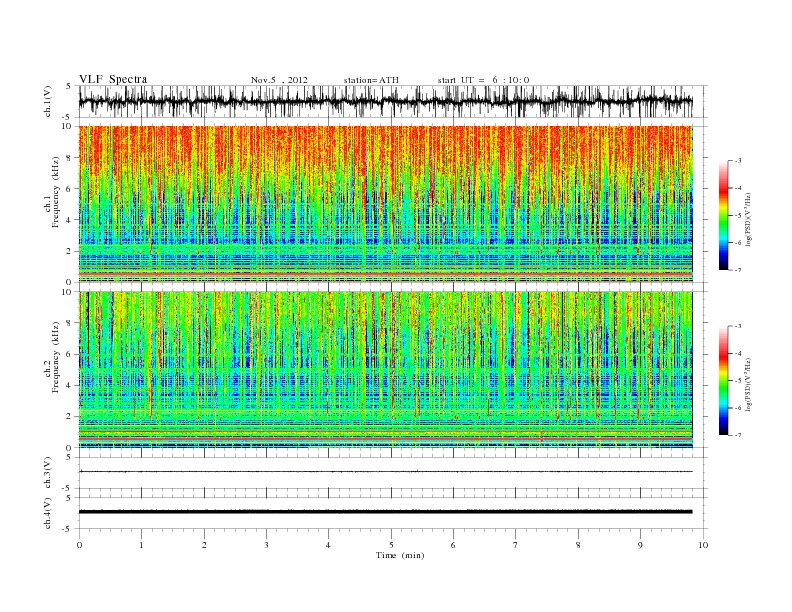Click the ch.1 waveform trace panel
Screen dimensions: 792x612
point(393,101)
